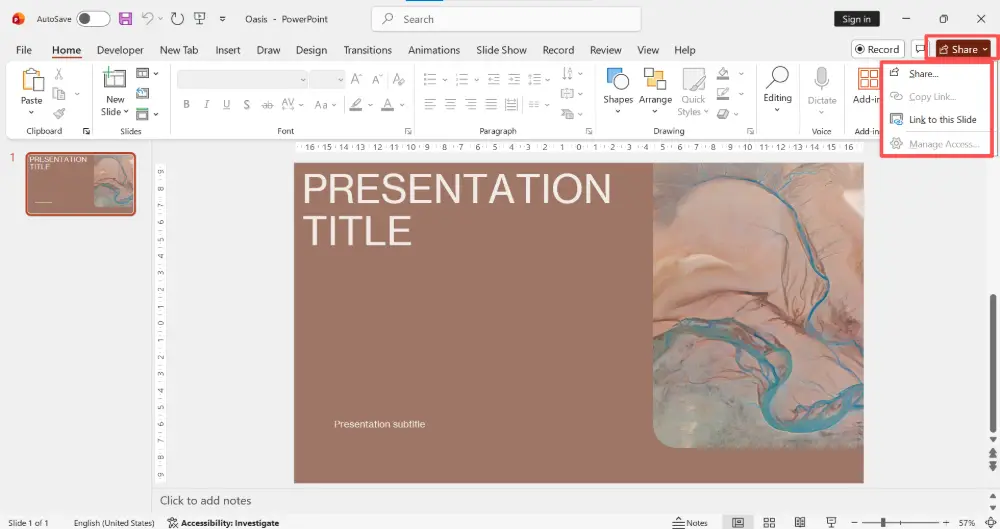
Task: Click Clear All Formatting icon
Action: point(399,79)
